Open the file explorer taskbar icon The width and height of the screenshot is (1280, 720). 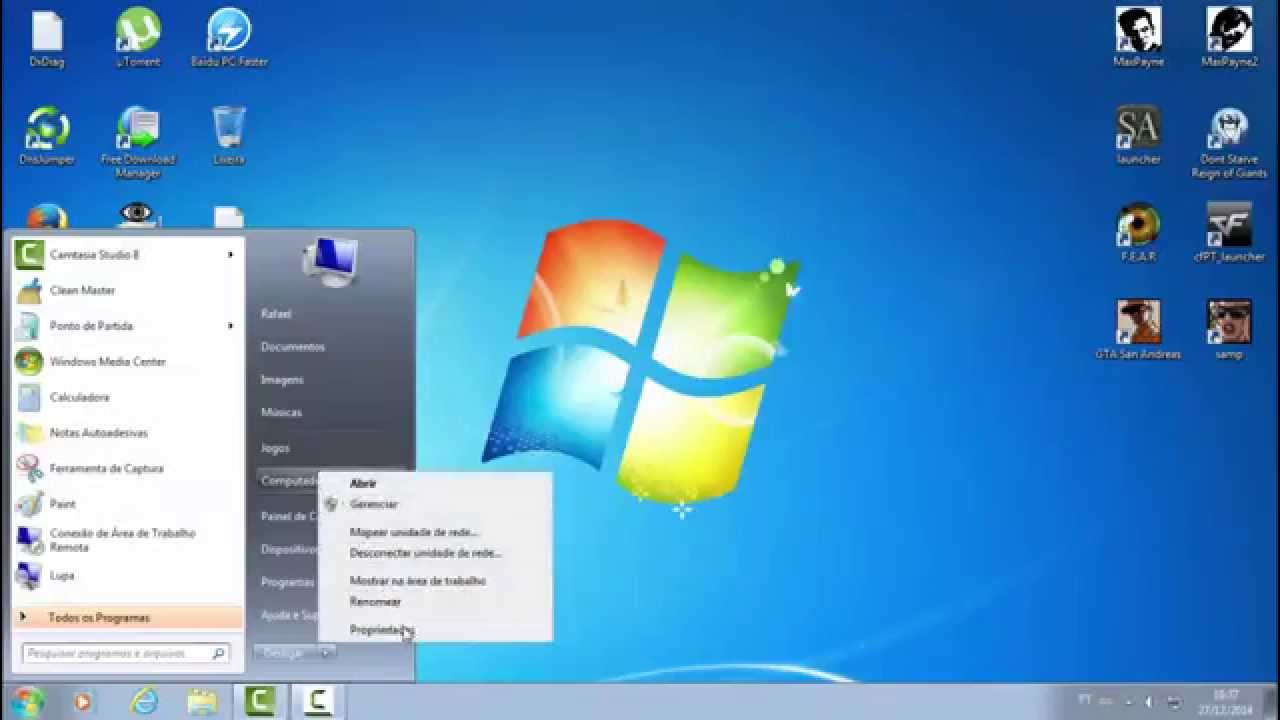(201, 702)
